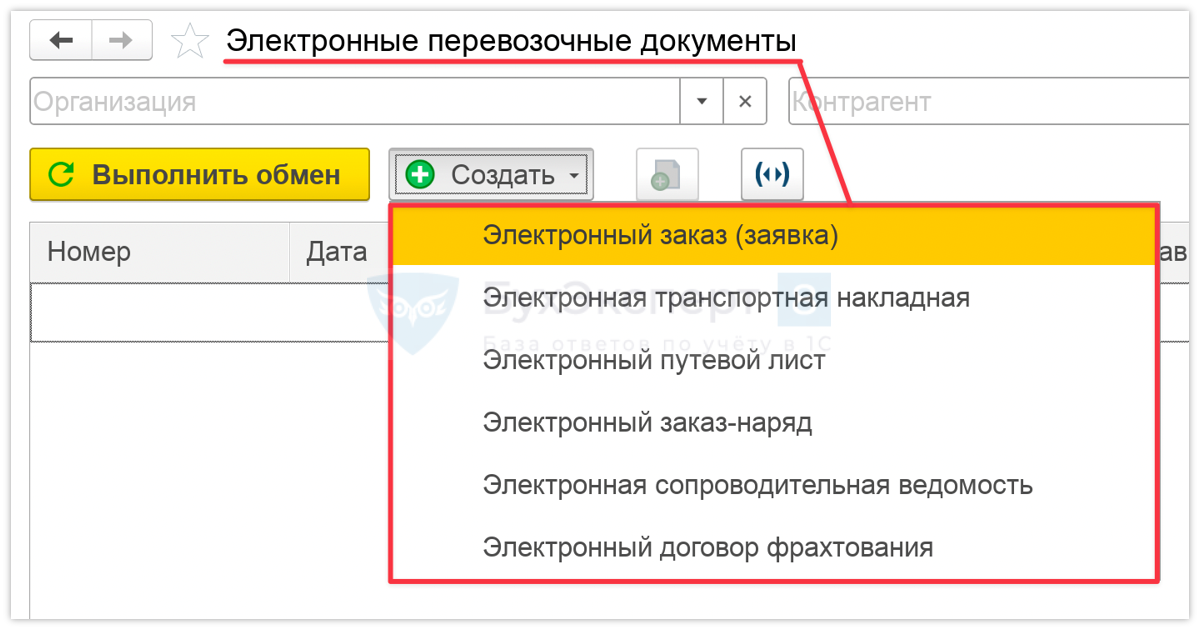The width and height of the screenshot is (1200, 630).
Task: Add page to favorites with star icon
Action: click(x=189, y=41)
